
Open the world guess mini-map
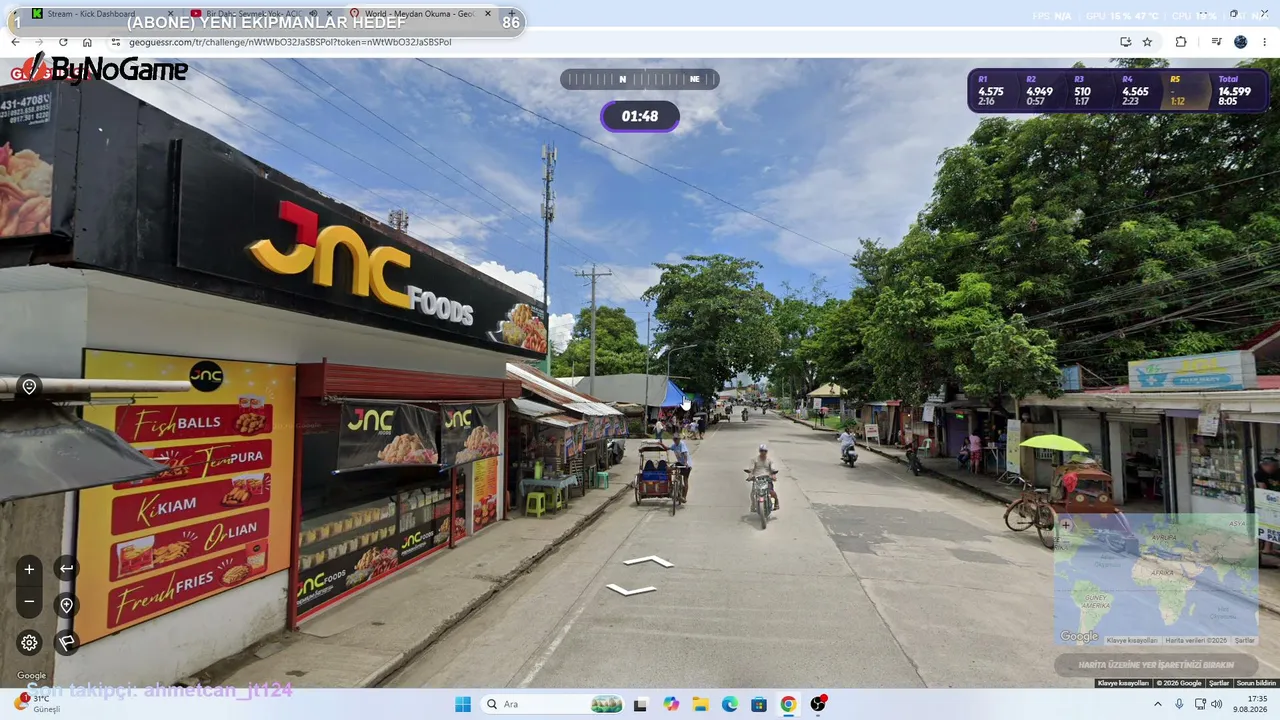(1155, 580)
